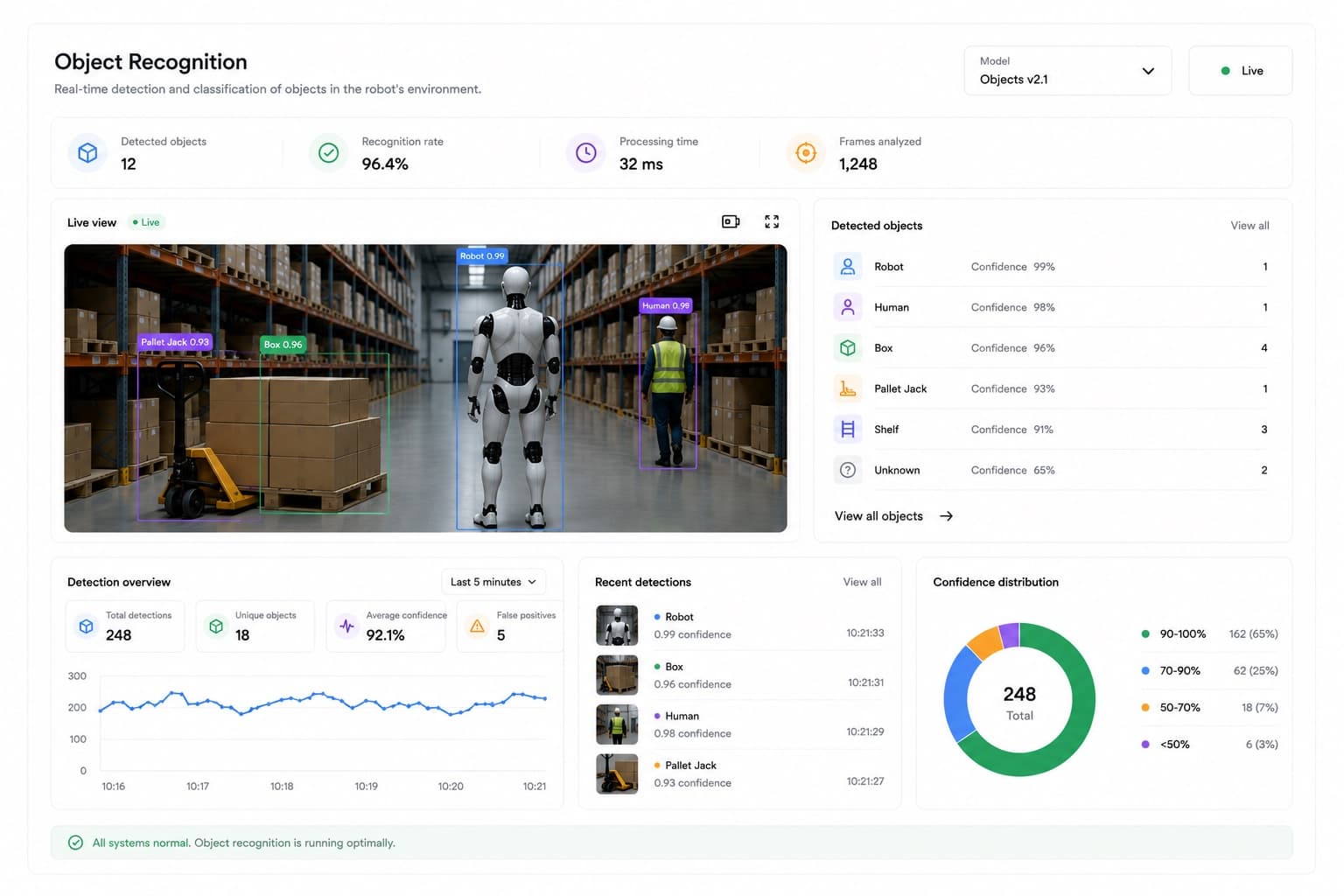Click the All systems normal status message

243,843
